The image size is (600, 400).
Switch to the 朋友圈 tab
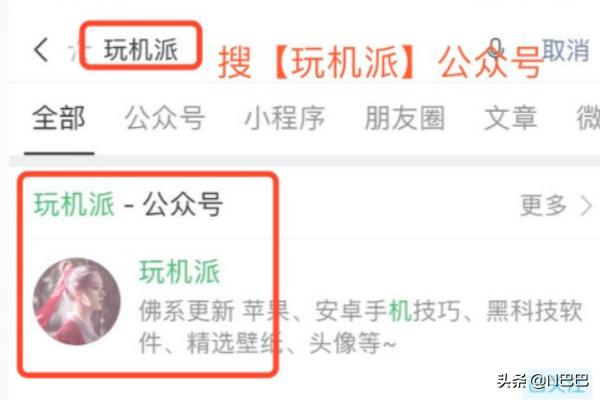pos(404,118)
